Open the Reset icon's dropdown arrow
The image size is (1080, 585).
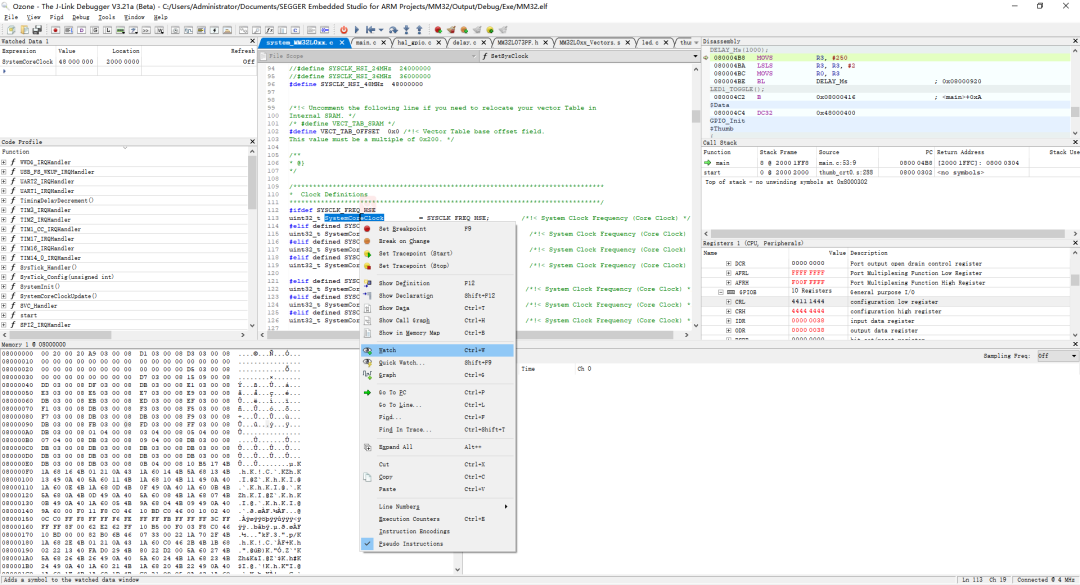(381, 30)
